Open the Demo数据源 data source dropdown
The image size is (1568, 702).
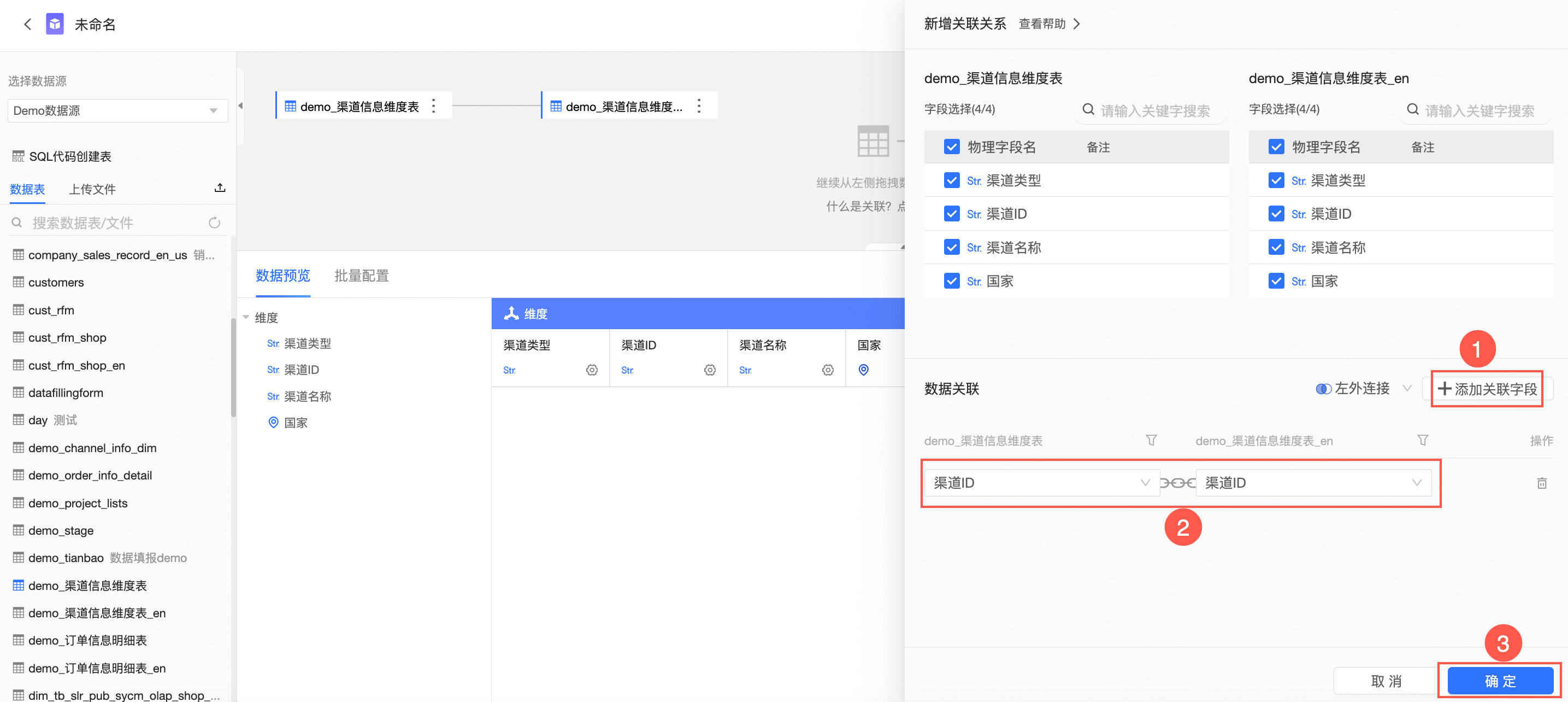click(x=117, y=110)
